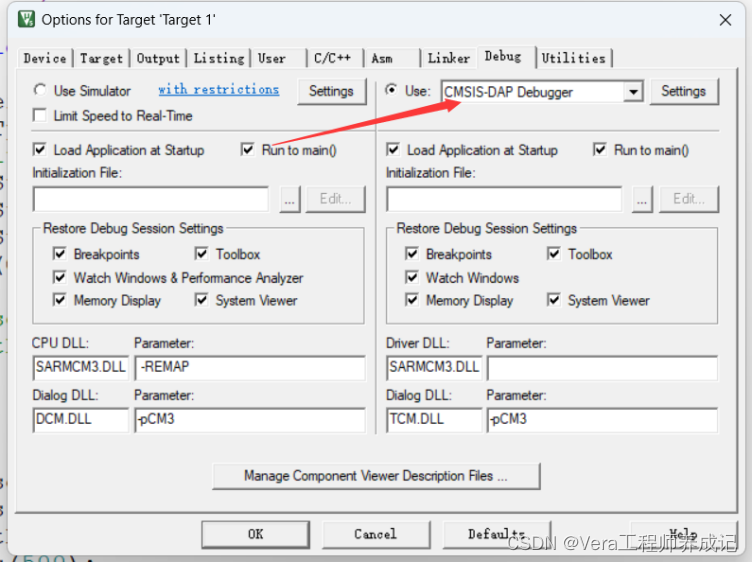
Task: Click Dialog DLL field TCM.DLL
Action: tap(434, 420)
